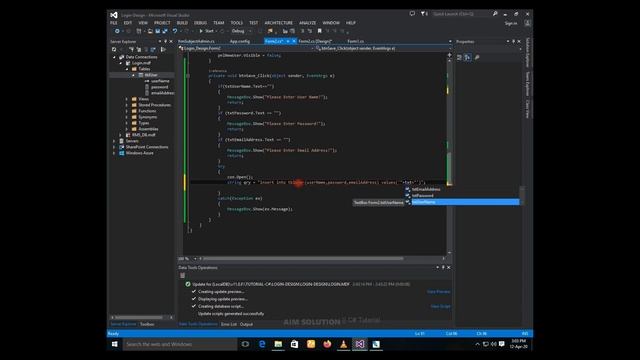Click the Visual Studio taskbar icon
This screenshot has height=360, width=640.
(x=360, y=344)
